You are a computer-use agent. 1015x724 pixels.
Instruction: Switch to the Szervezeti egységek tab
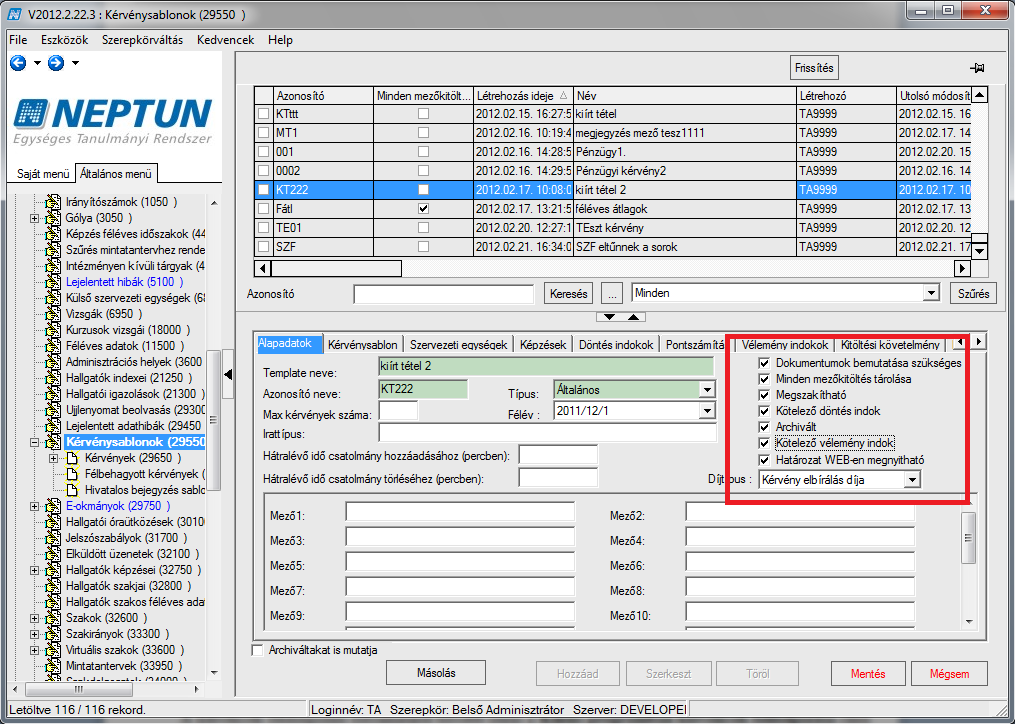tap(458, 345)
